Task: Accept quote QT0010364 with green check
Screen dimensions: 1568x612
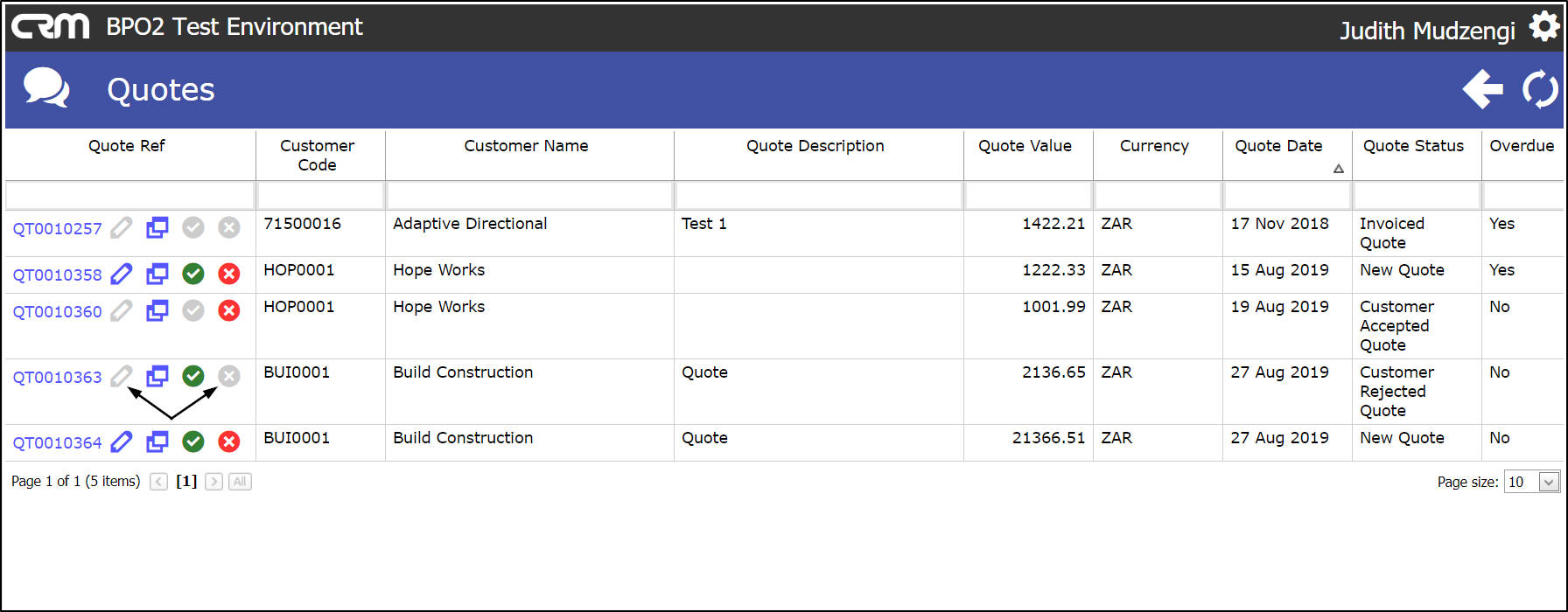Action: [193, 442]
